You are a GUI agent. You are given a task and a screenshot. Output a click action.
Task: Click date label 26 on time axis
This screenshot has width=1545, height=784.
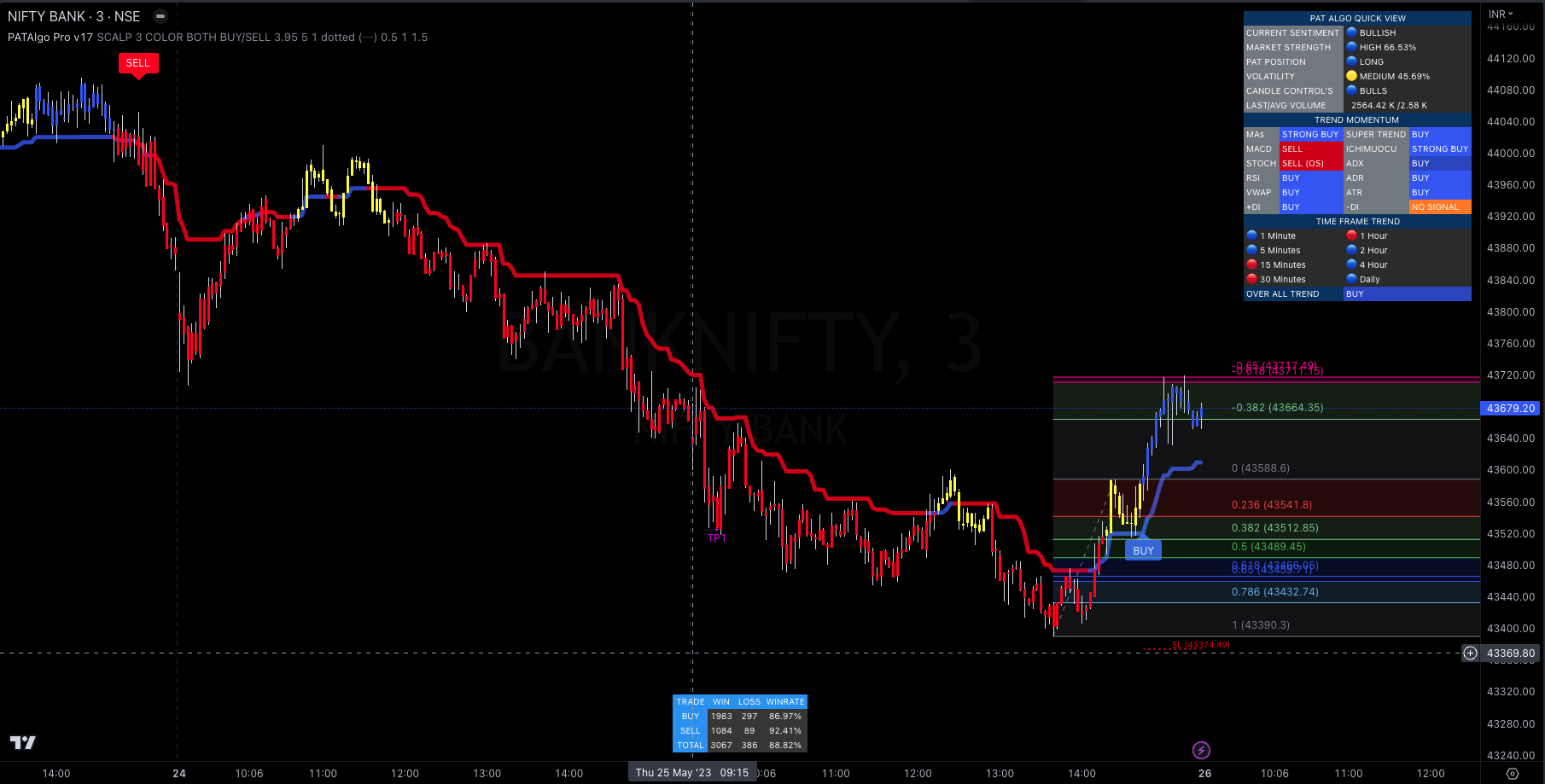[1204, 774]
